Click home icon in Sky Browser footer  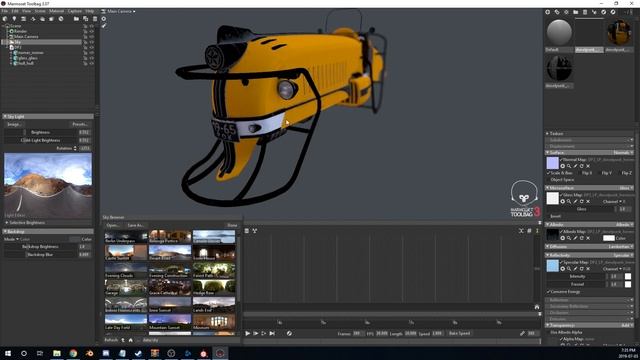pyautogui.click(x=131, y=340)
